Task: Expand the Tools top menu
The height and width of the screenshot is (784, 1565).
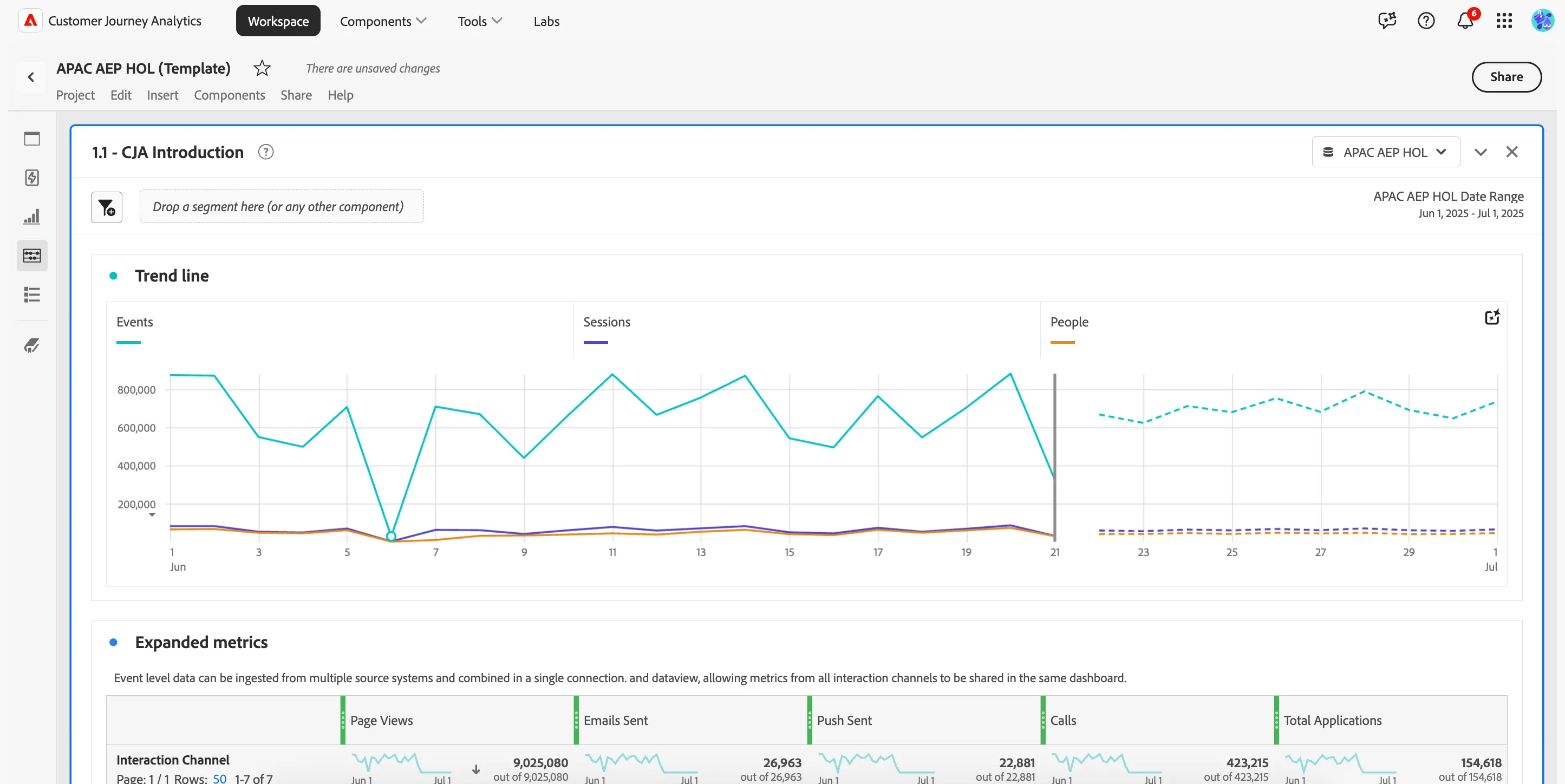Action: click(x=479, y=21)
